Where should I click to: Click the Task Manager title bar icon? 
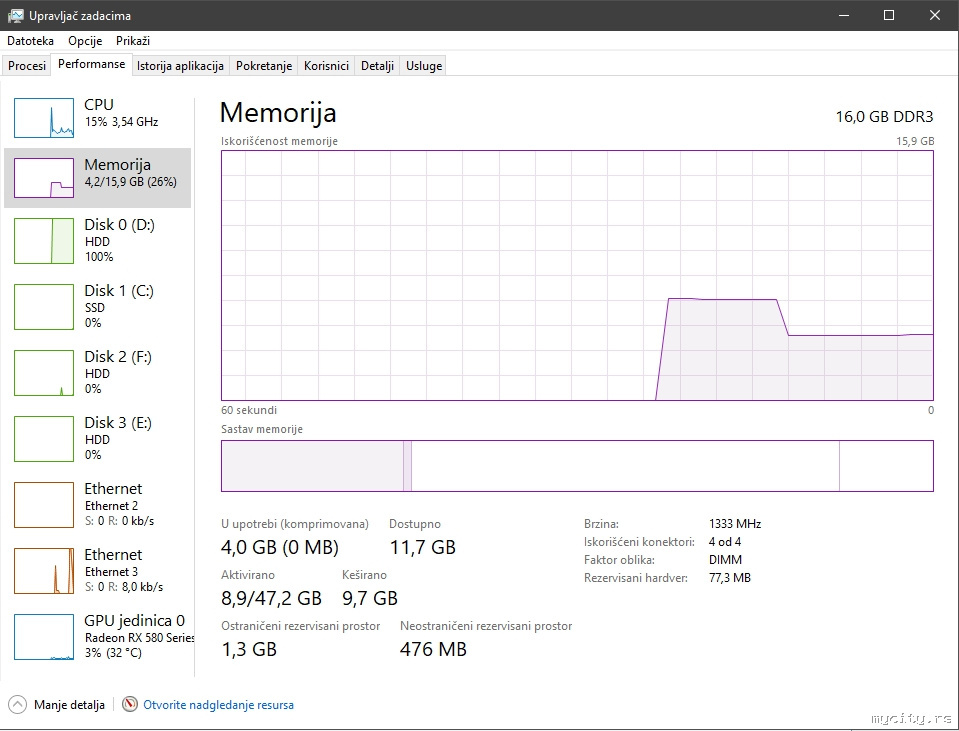pos(16,16)
